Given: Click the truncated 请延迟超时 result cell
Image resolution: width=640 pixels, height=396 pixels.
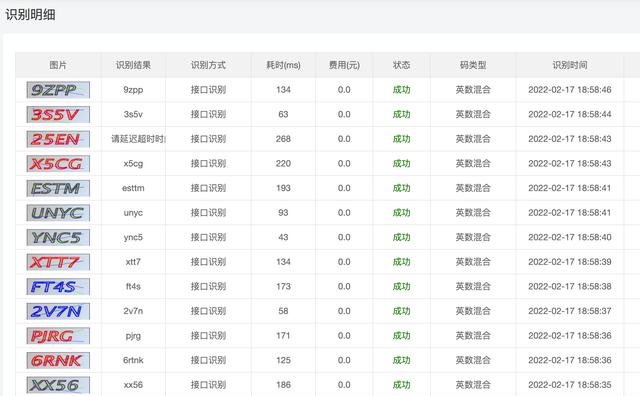Looking at the screenshot, I should [x=138, y=139].
